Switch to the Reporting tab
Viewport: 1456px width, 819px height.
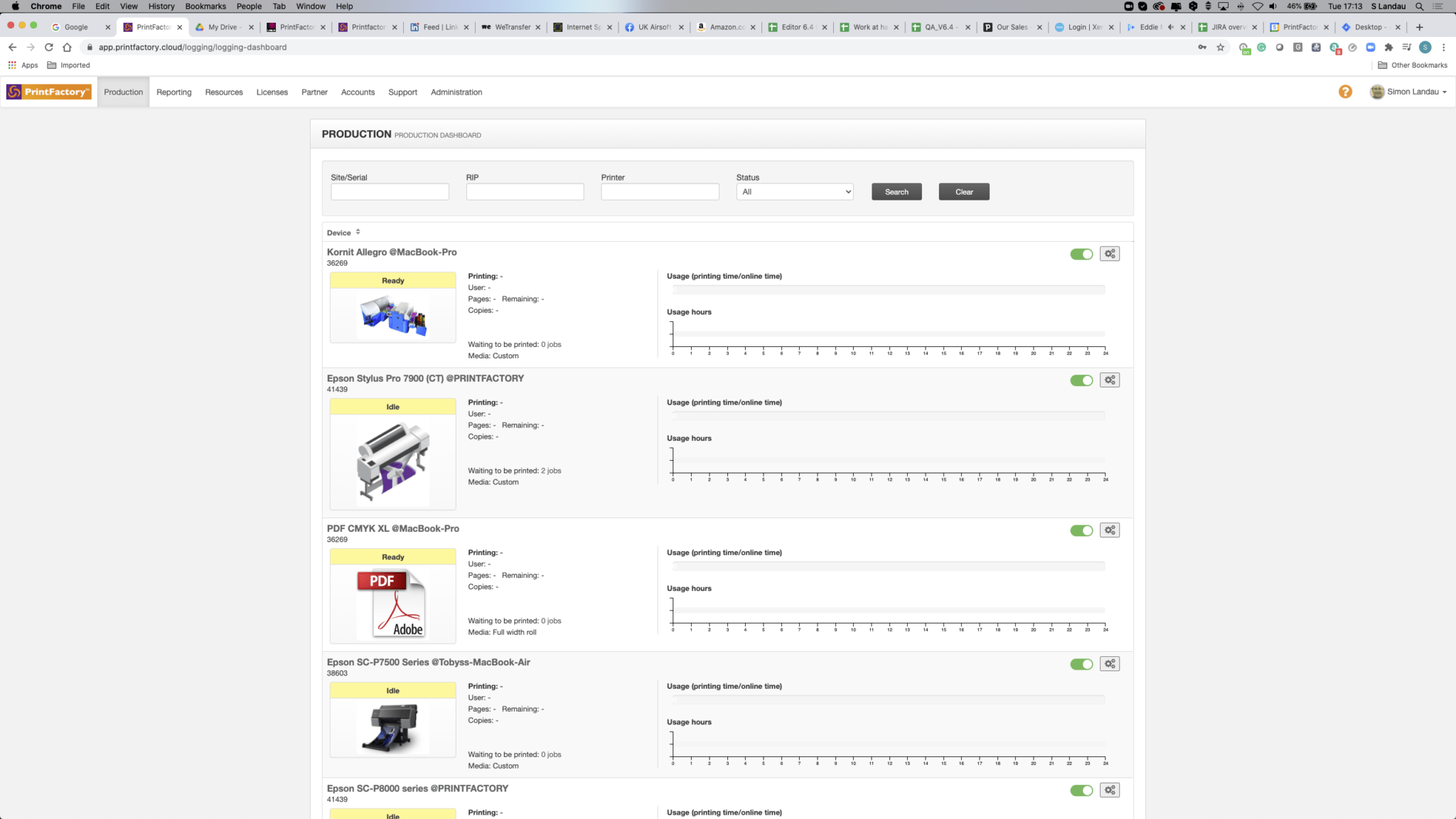pyautogui.click(x=173, y=92)
